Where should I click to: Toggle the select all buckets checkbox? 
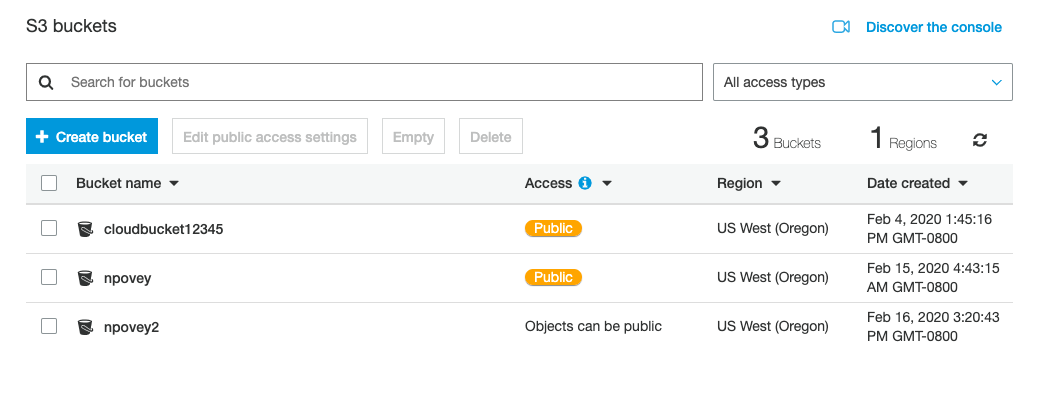(49, 183)
